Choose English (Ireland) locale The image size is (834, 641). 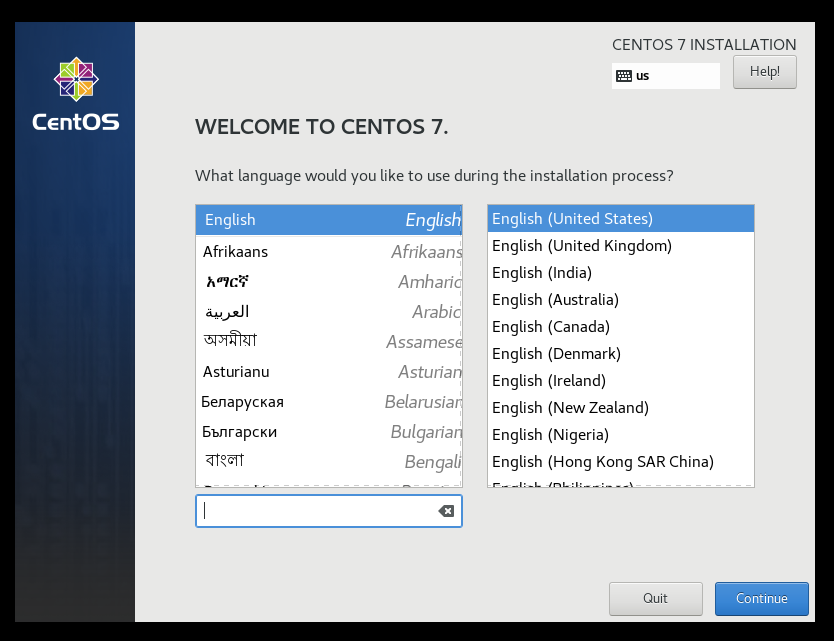pyautogui.click(x=621, y=381)
